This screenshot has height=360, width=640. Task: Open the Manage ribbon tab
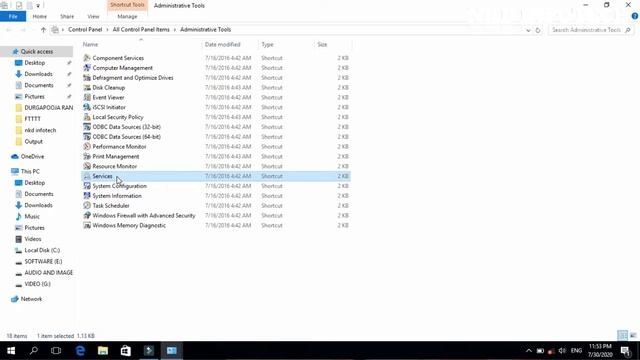(127, 16)
